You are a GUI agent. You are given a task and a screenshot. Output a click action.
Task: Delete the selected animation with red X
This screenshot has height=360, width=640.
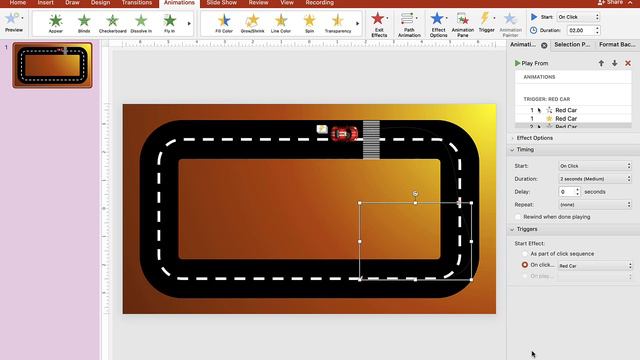tap(628, 63)
